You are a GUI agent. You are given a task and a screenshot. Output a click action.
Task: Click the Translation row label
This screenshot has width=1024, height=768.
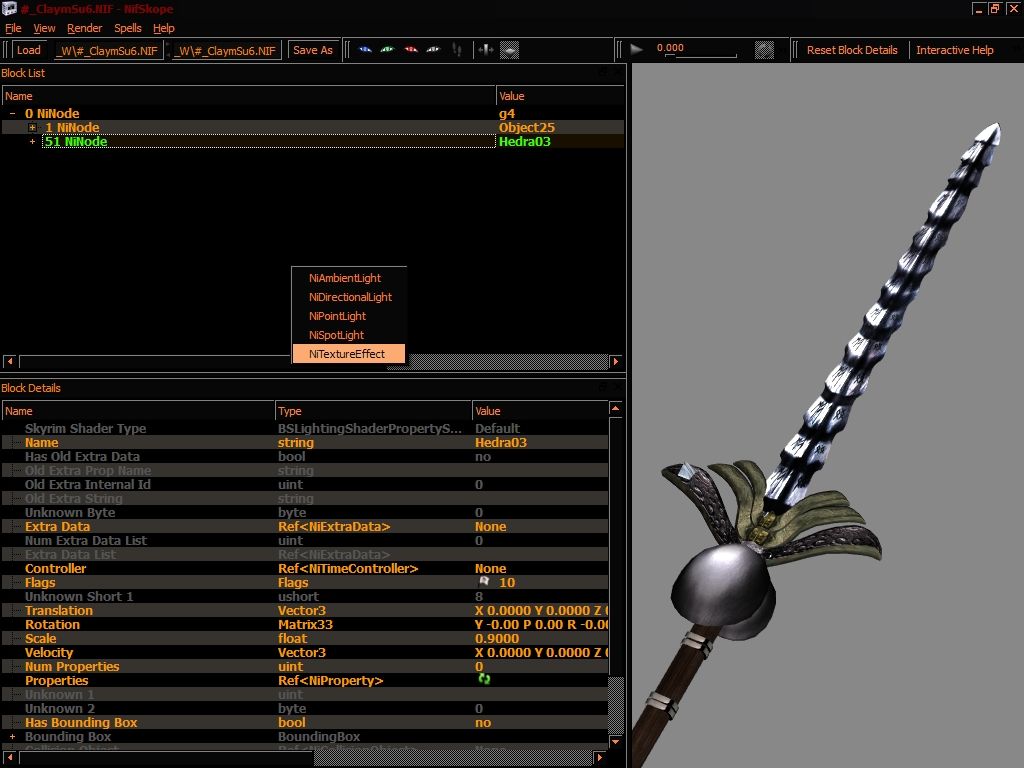[x=59, y=610]
